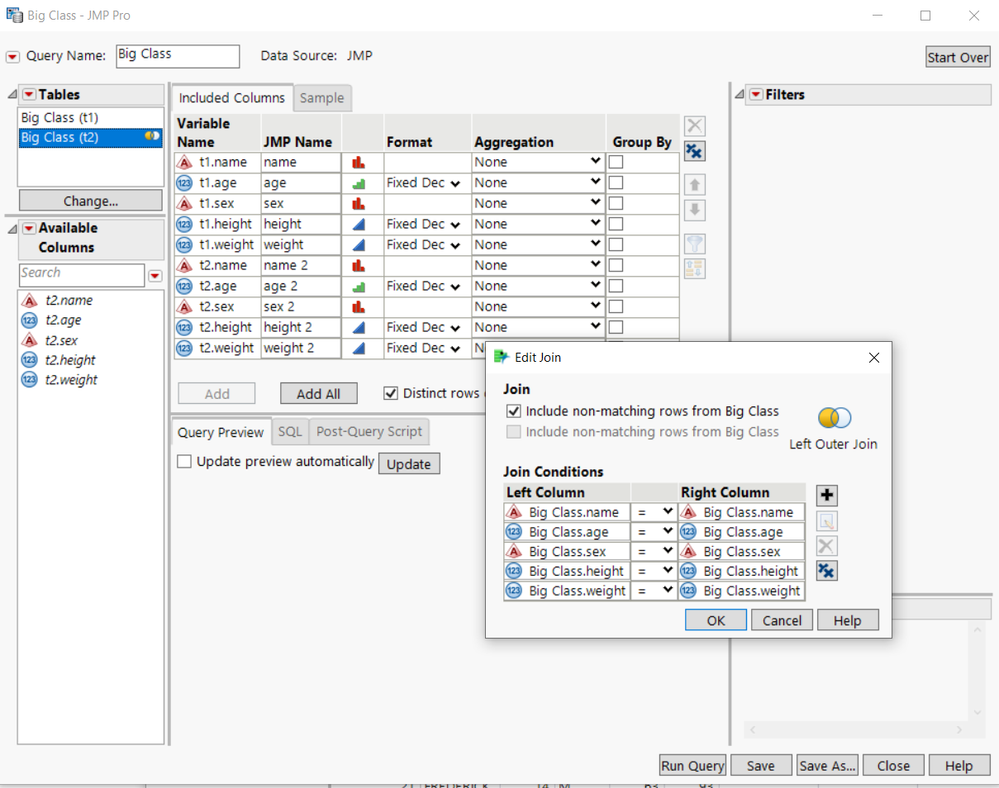Toggle Group By checkbox for t2.height

click(x=615, y=327)
